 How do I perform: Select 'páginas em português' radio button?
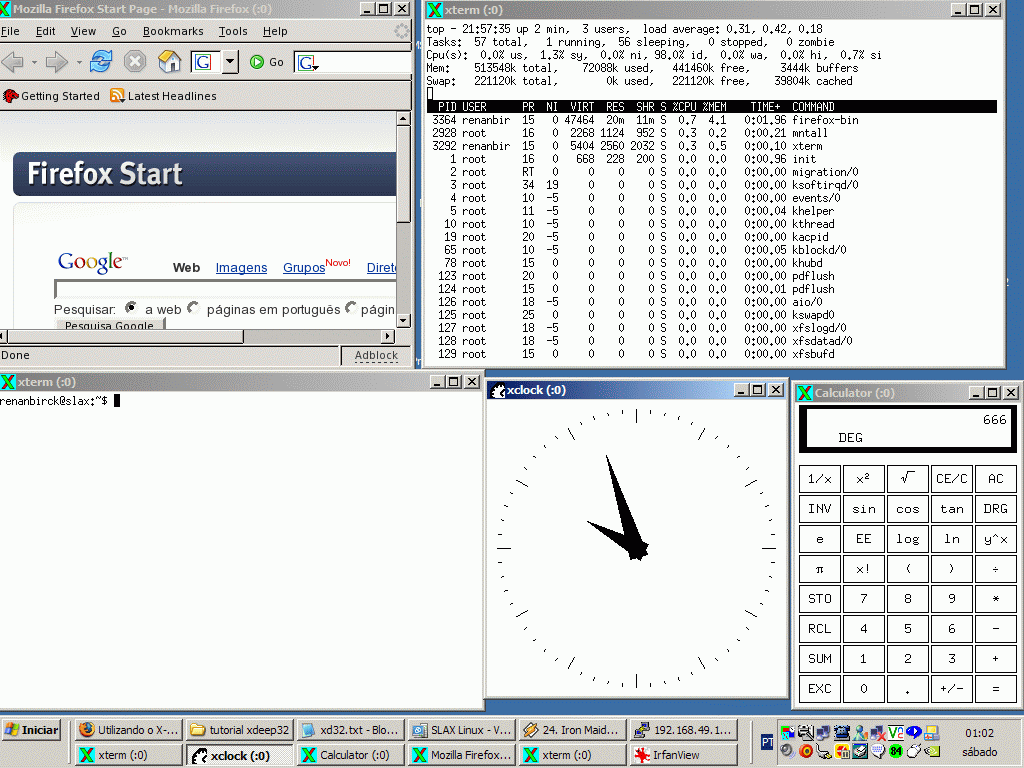coord(193,307)
